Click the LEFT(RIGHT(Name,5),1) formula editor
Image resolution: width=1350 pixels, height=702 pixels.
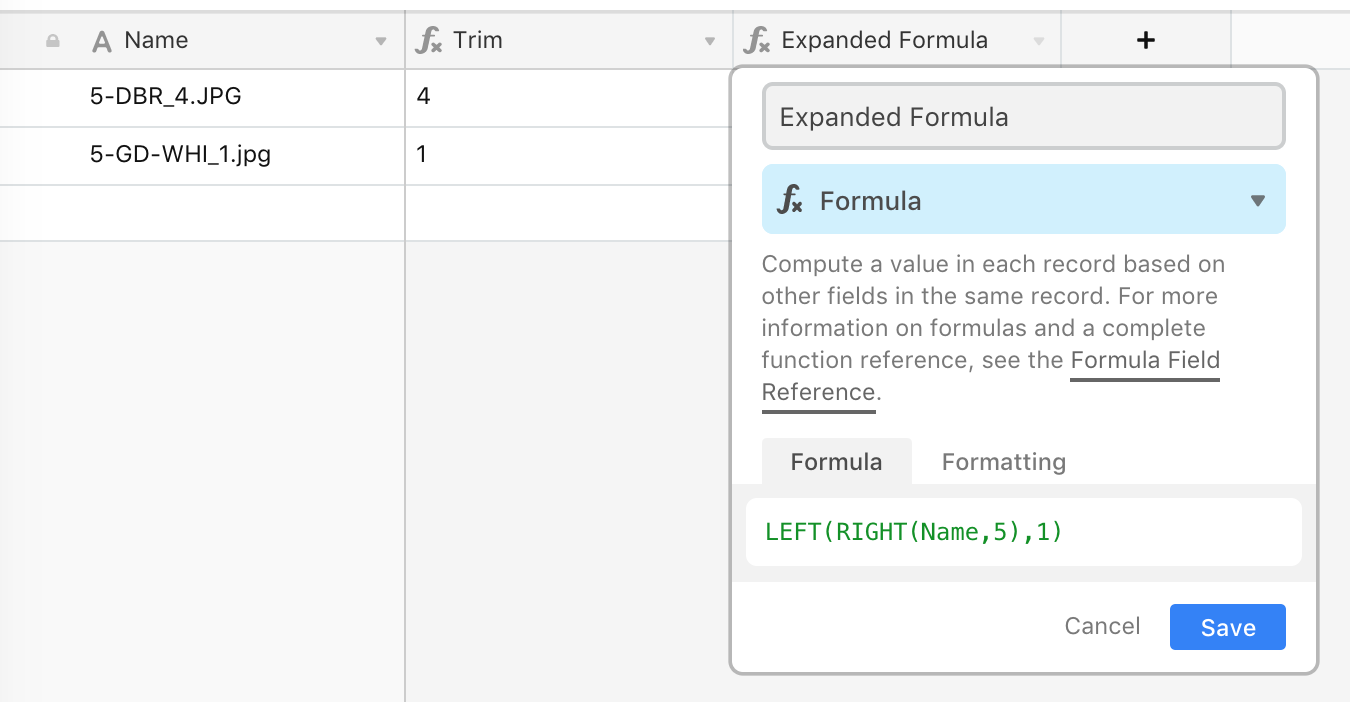[1023, 532]
